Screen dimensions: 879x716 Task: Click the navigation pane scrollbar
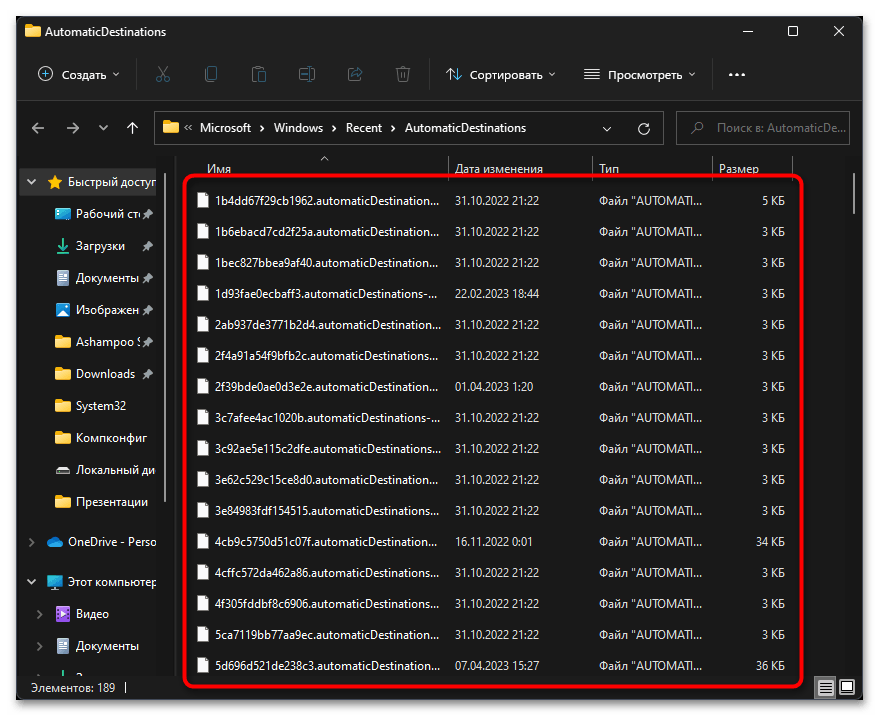[x=165, y=336]
